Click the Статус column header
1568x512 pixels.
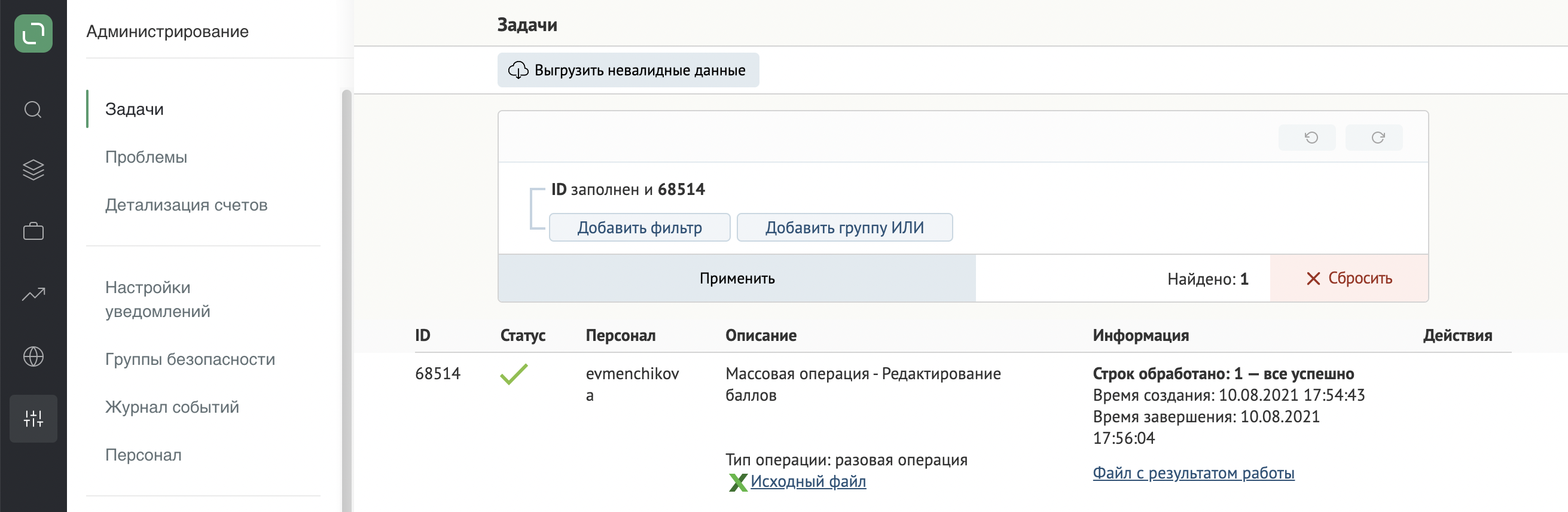[x=523, y=336]
